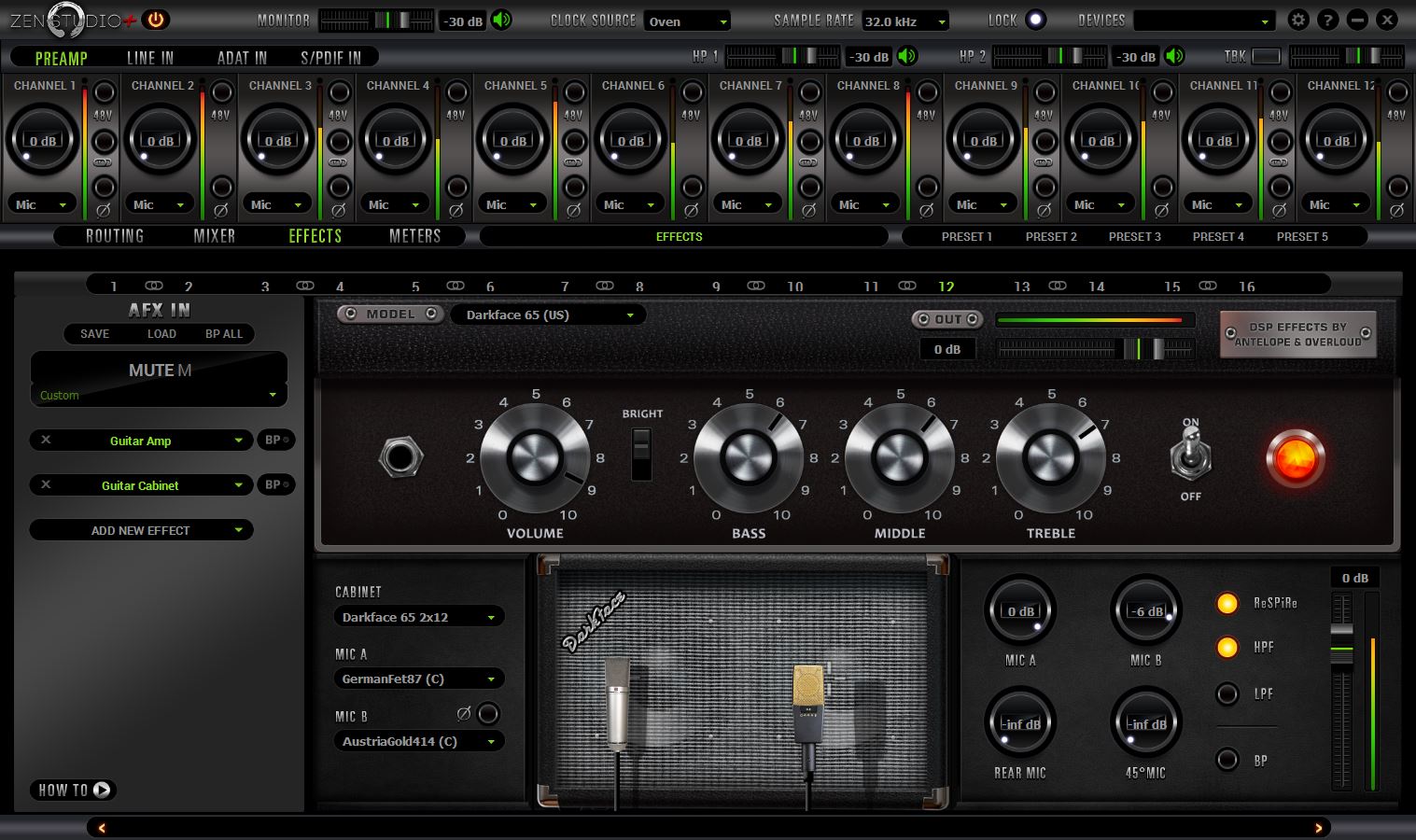Mute the HP 2 speaker icon
This screenshot has height=840, width=1416.
pos(1174,56)
